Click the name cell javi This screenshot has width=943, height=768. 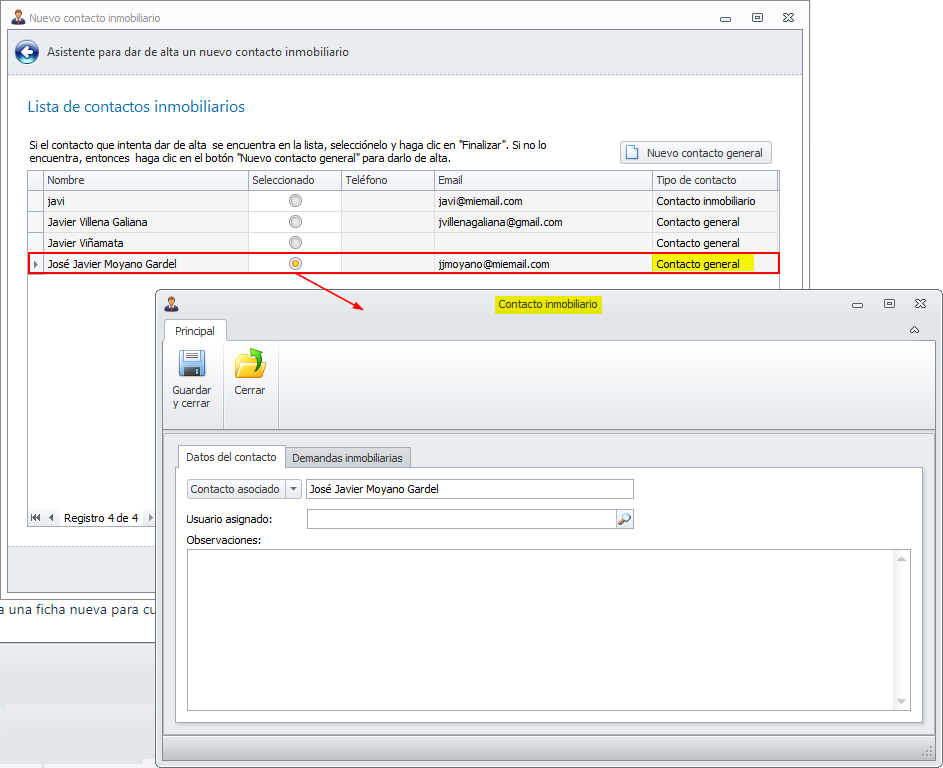146,201
